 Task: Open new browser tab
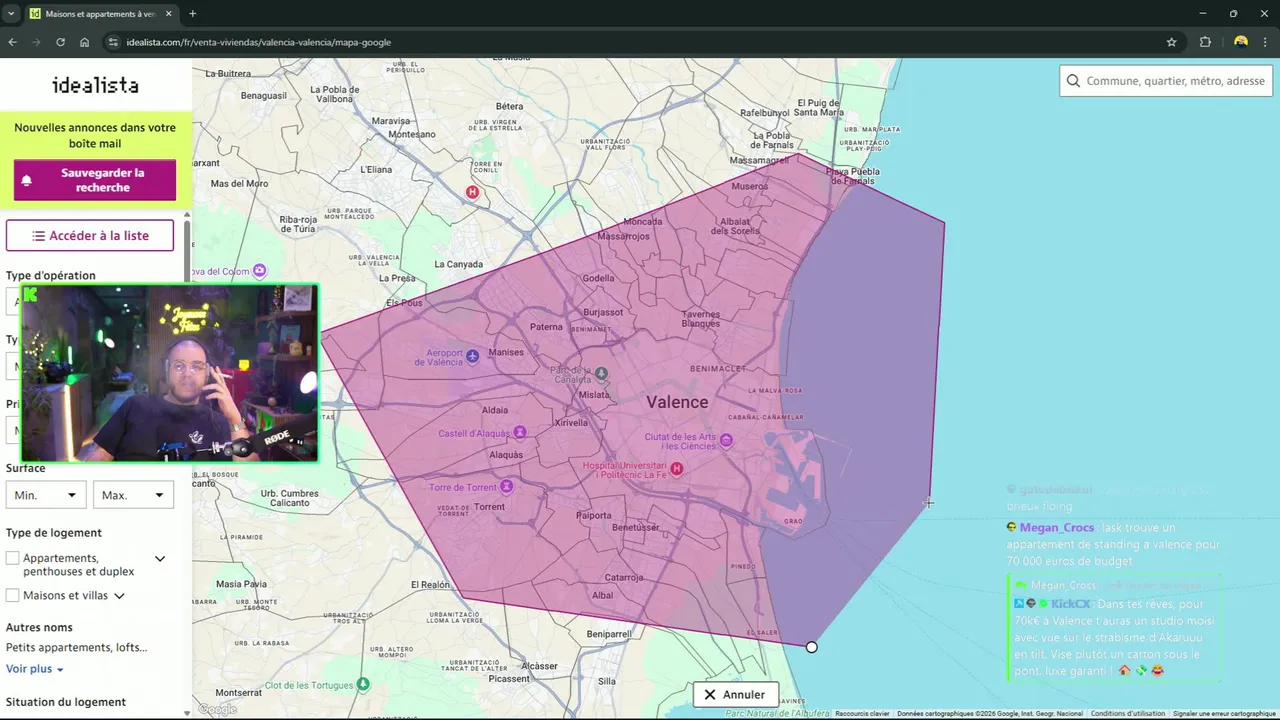192,14
